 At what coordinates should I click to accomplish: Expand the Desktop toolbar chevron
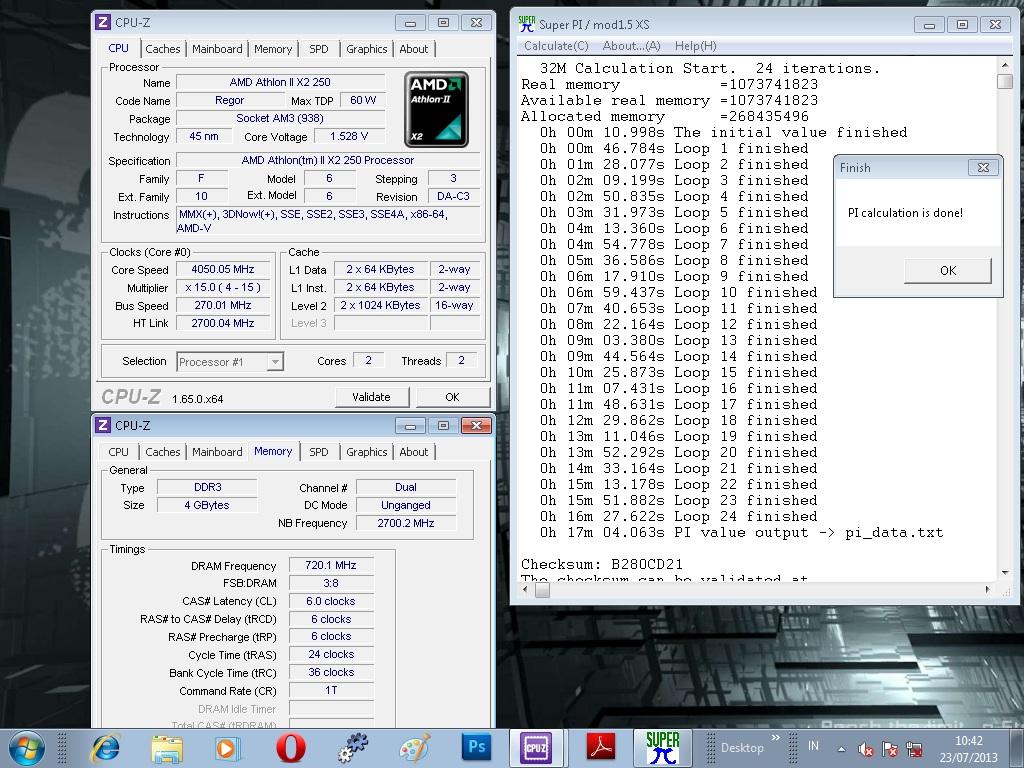click(776, 739)
